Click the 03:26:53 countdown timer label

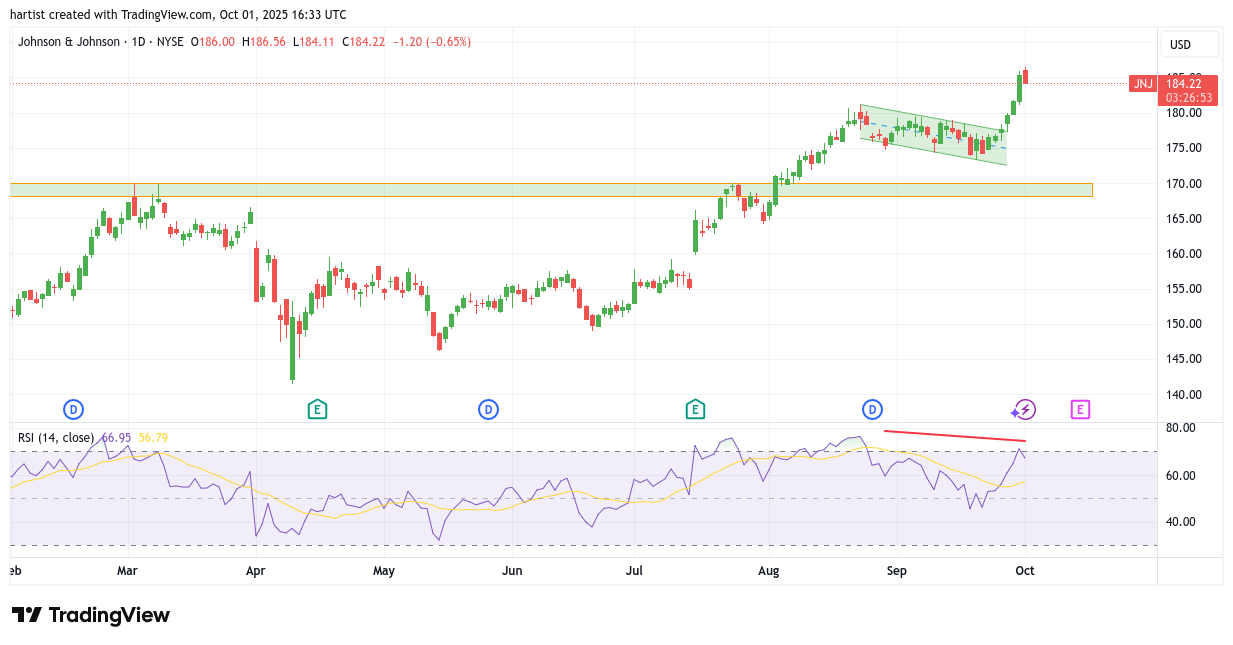coord(1189,98)
